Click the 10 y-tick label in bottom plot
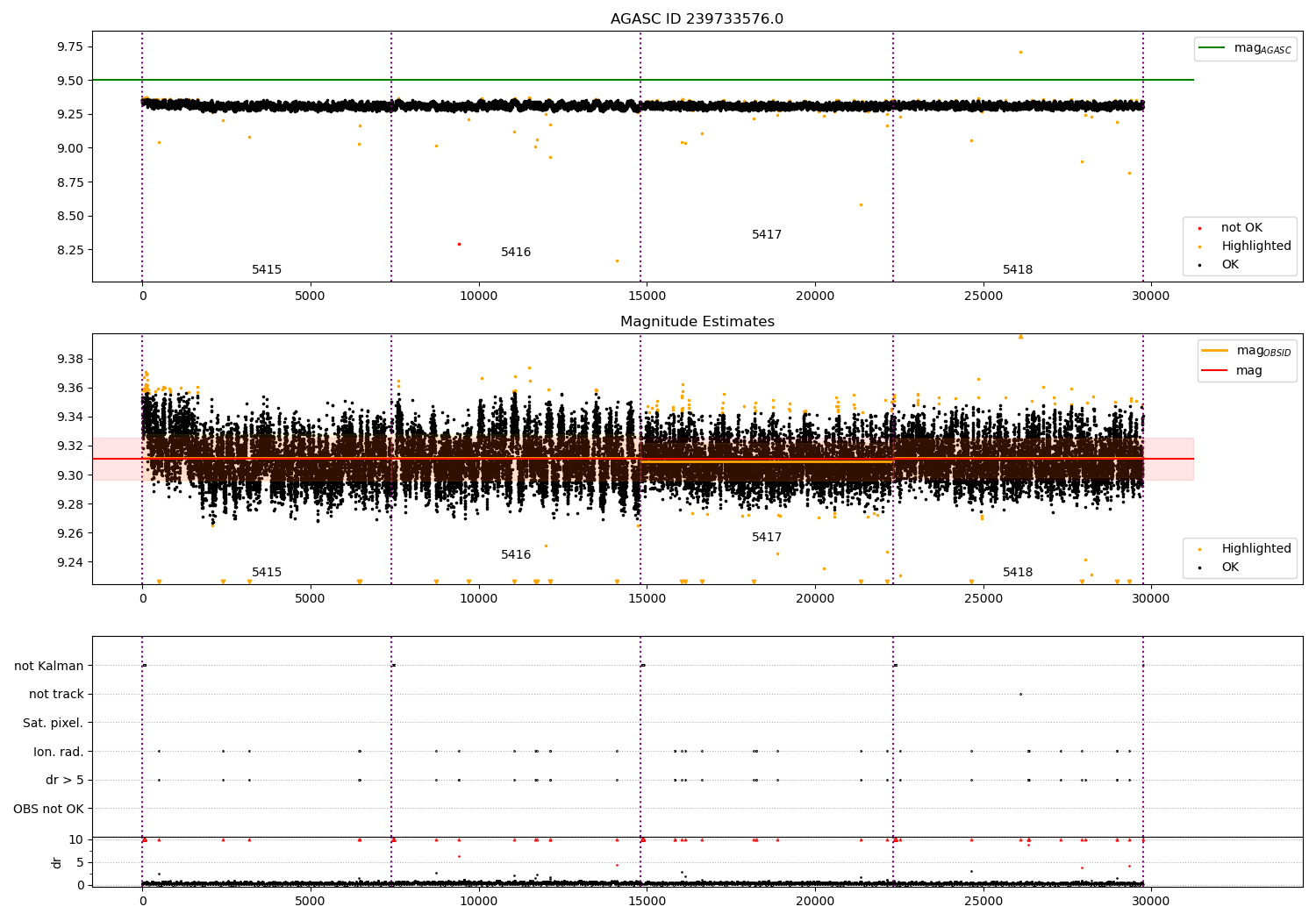Viewport: 1316px width, 921px height. click(76, 839)
